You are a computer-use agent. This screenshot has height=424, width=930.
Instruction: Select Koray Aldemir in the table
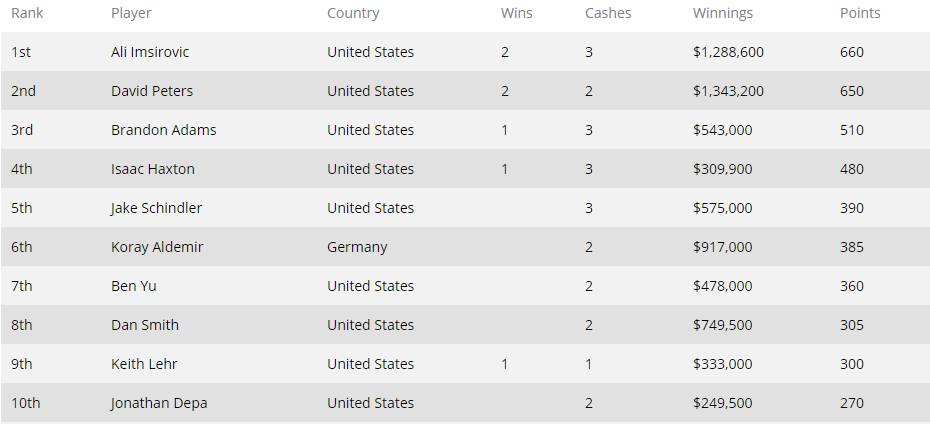[157, 247]
